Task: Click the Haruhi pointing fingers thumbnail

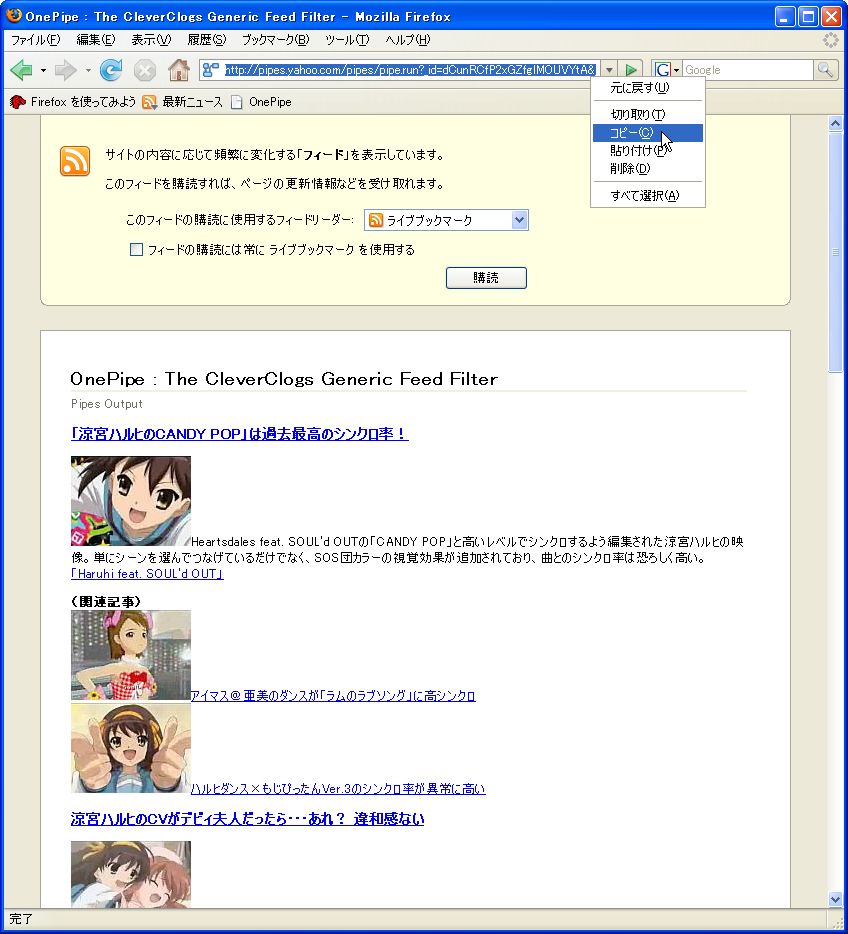Action: 131,748
